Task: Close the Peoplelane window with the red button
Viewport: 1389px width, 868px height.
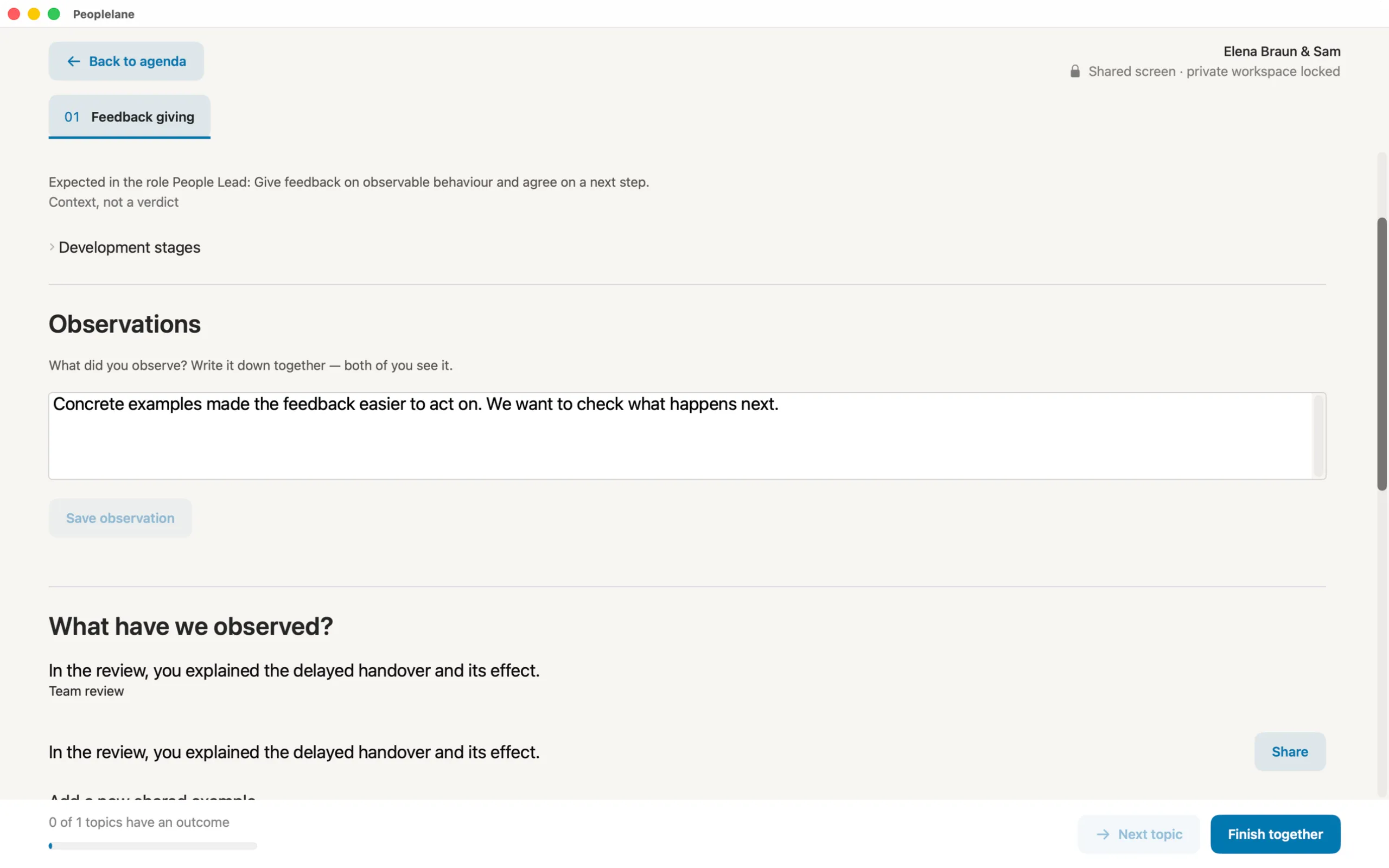Action: 14,14
